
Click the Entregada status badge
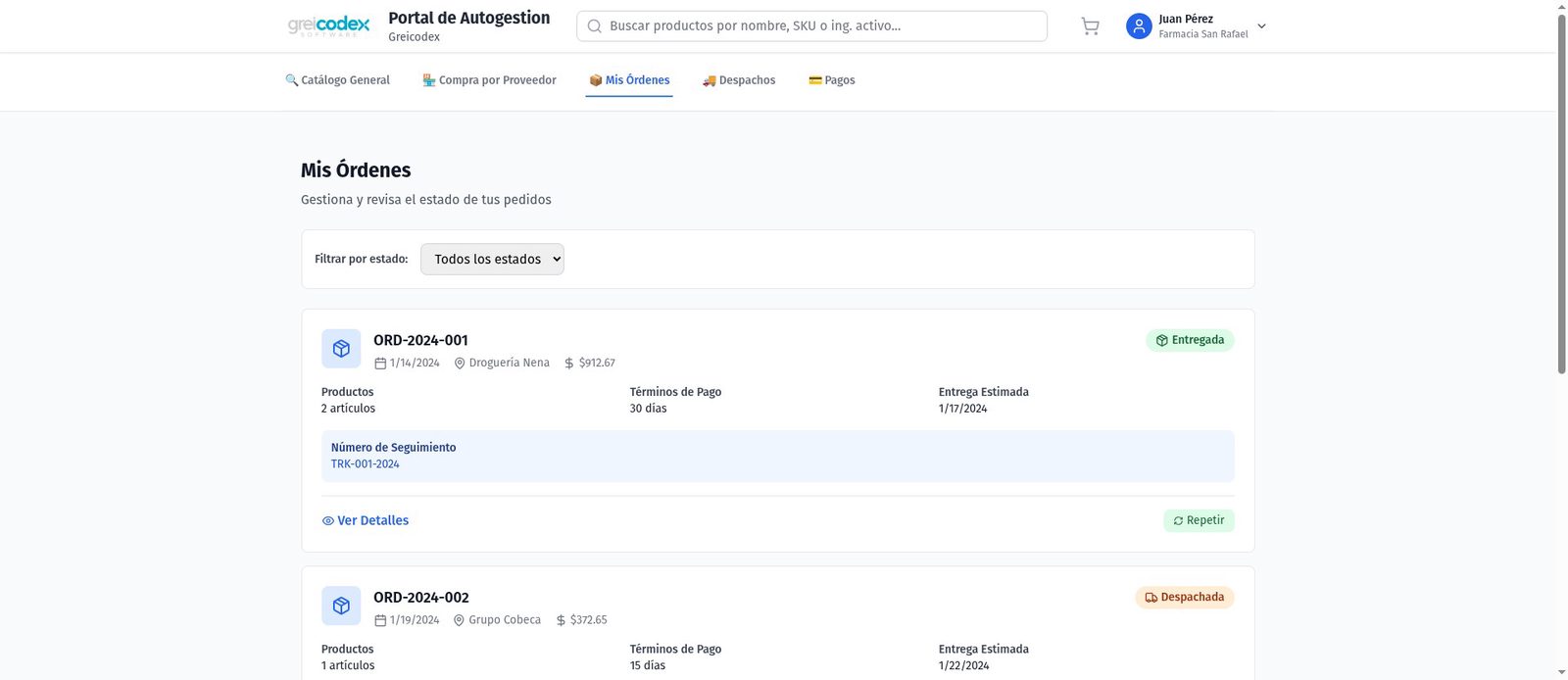[1190, 340]
